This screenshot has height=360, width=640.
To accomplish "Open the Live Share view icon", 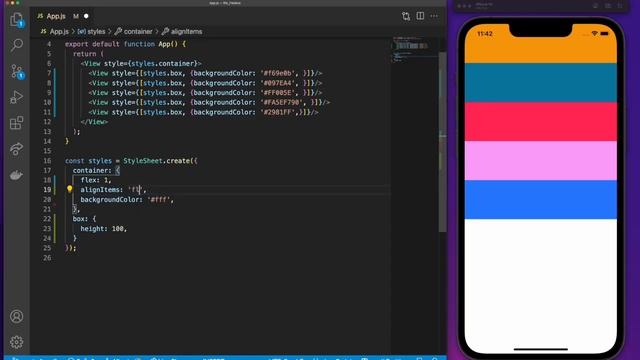I will click(16, 149).
